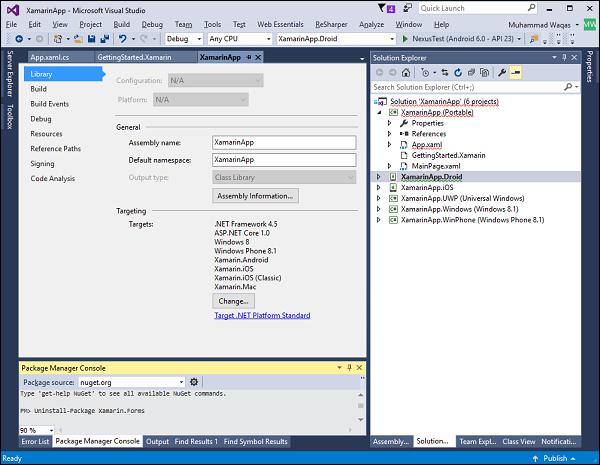Select the Build Events properties page
The height and width of the screenshot is (465, 600).
click(50, 104)
